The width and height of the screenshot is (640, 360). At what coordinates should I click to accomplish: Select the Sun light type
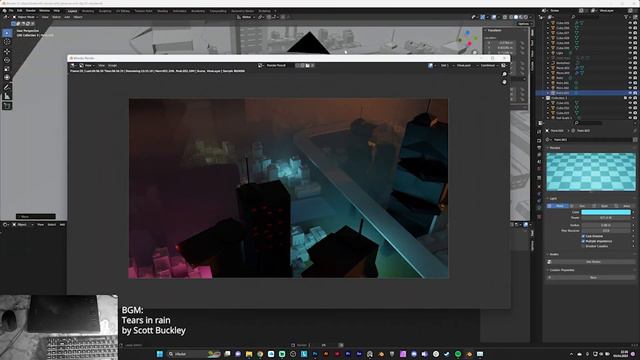[x=580, y=206]
